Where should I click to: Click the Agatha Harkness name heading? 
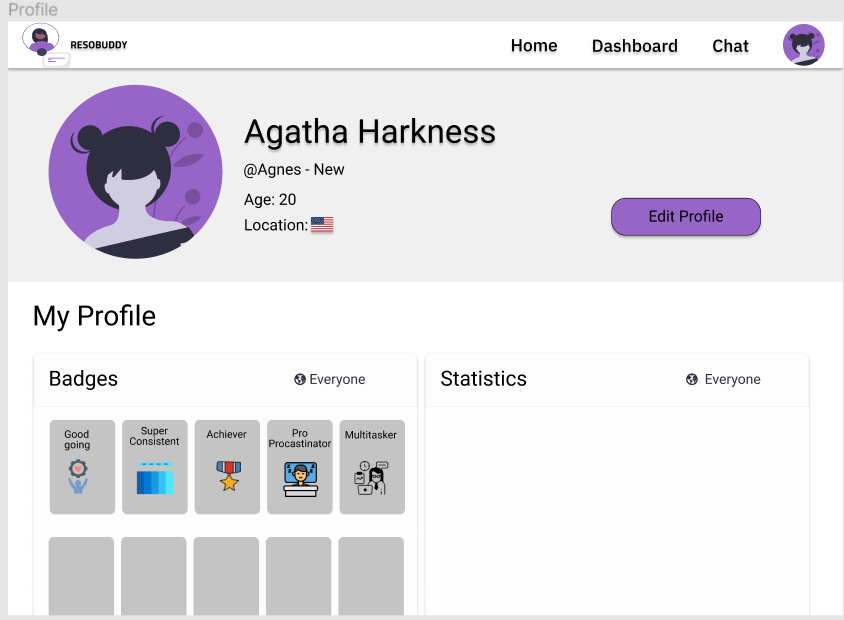coord(370,132)
